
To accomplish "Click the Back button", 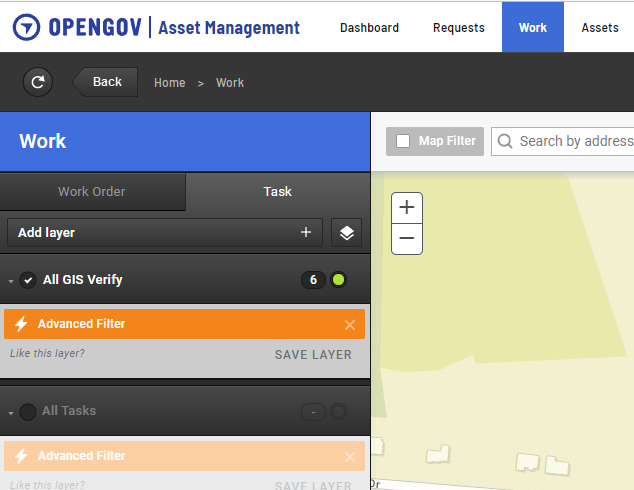I will pyautogui.click(x=106, y=82).
